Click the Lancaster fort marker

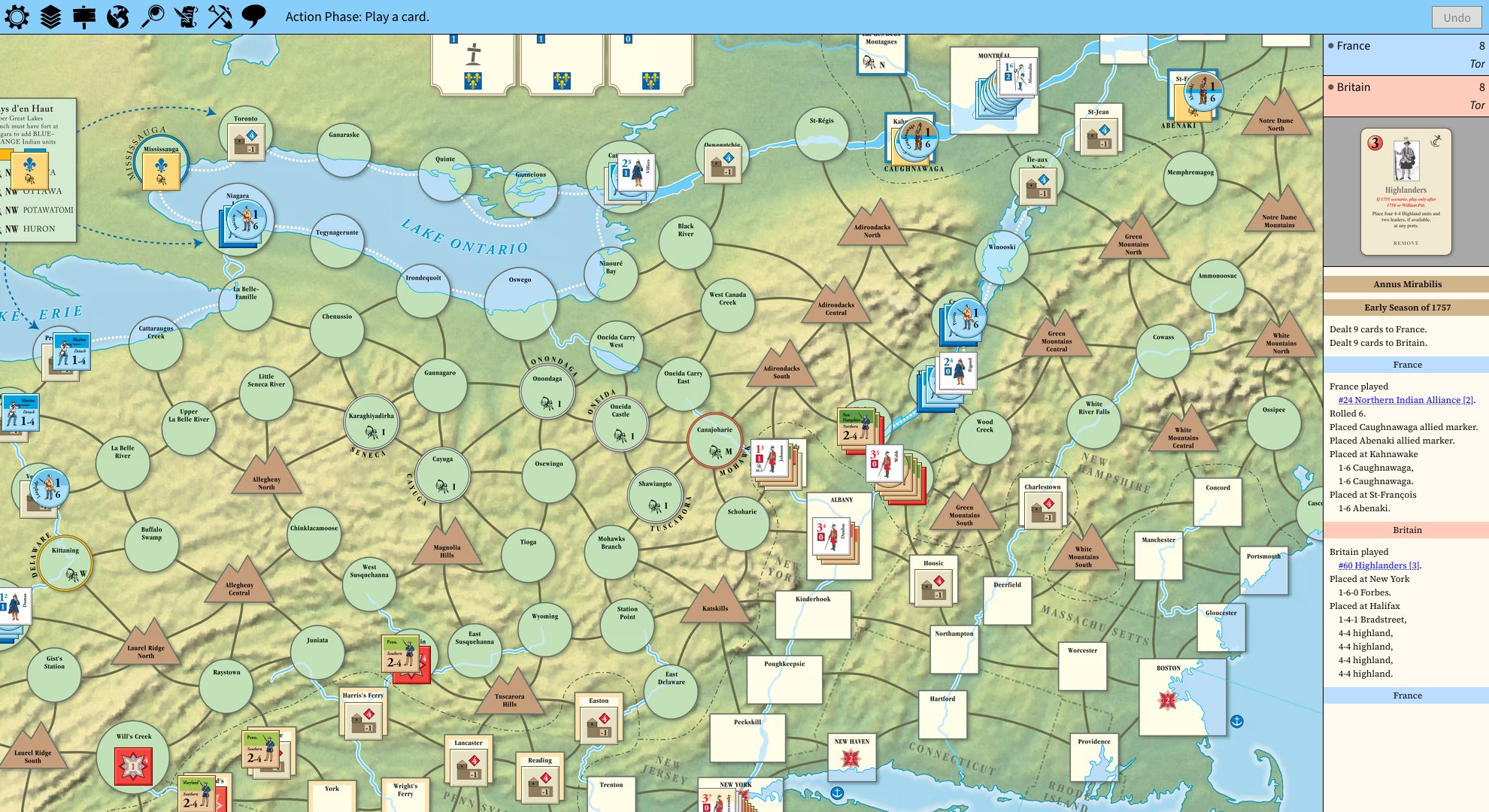(468, 766)
